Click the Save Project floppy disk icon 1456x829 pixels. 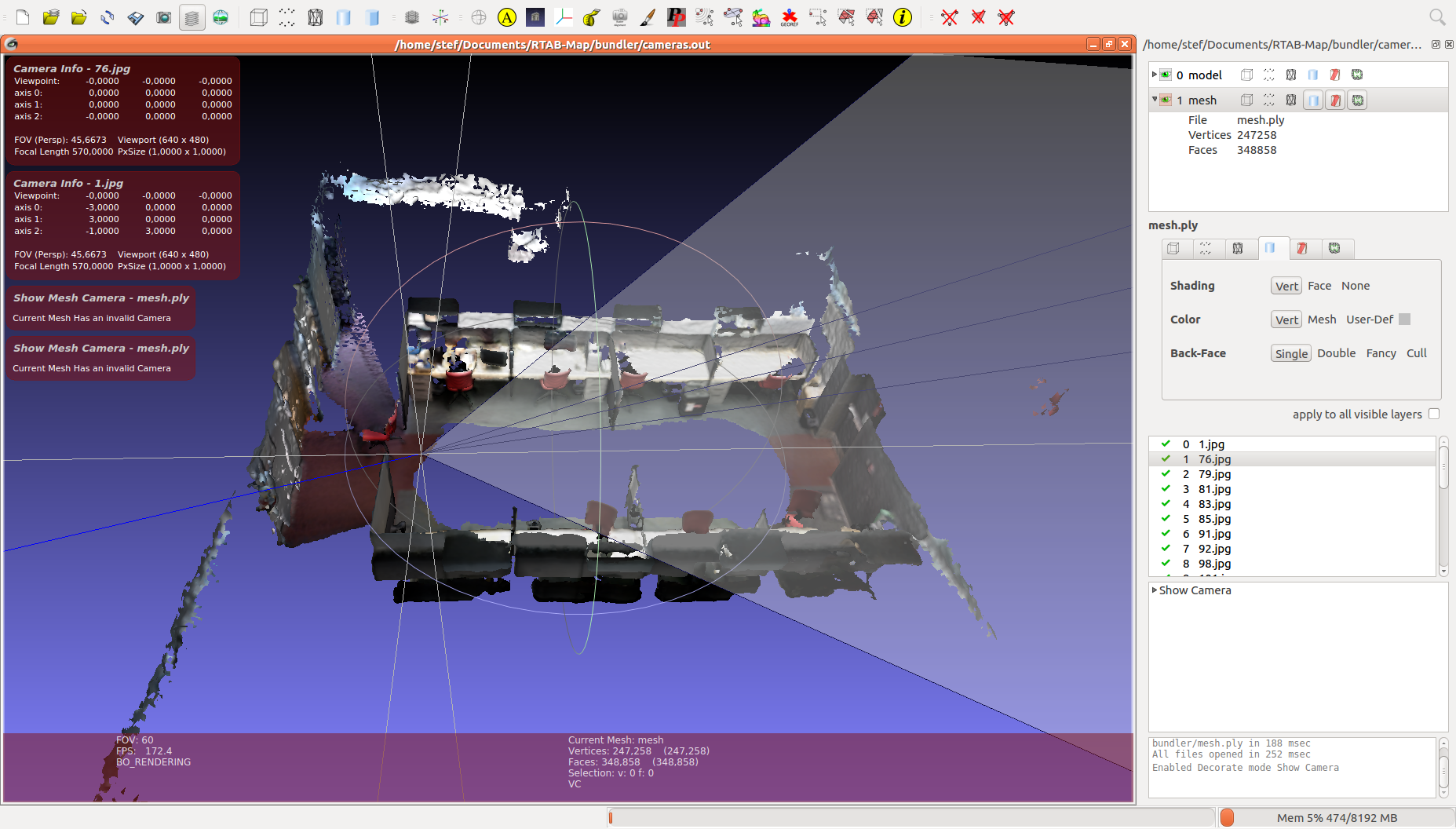(x=135, y=17)
